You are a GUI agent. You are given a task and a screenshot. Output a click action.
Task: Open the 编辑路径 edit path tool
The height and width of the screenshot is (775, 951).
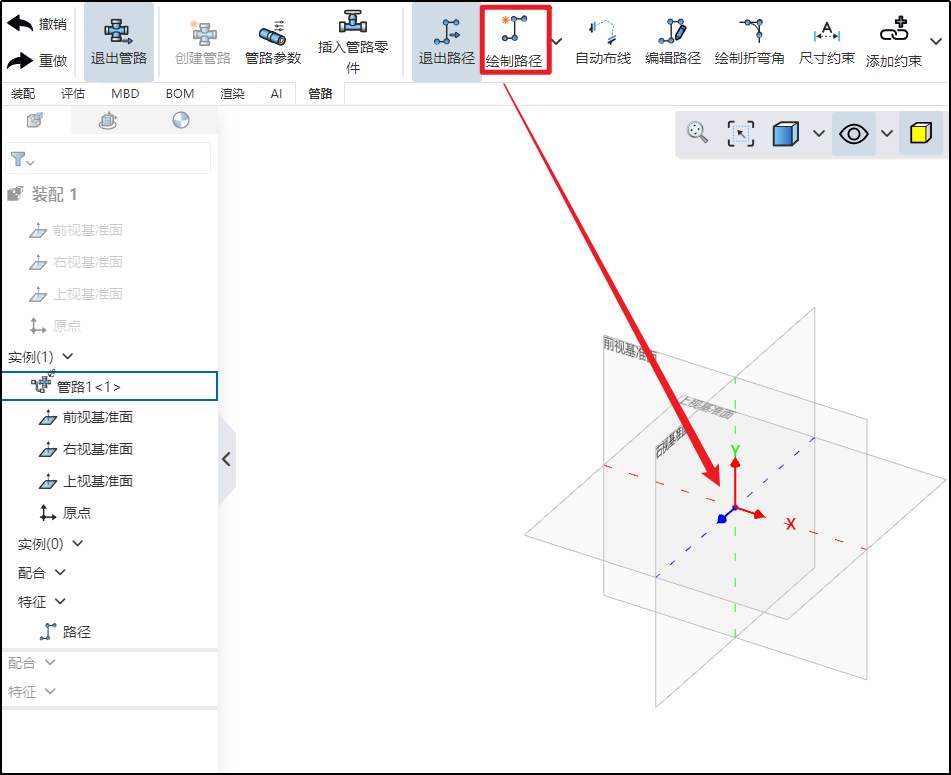pyautogui.click(x=672, y=41)
